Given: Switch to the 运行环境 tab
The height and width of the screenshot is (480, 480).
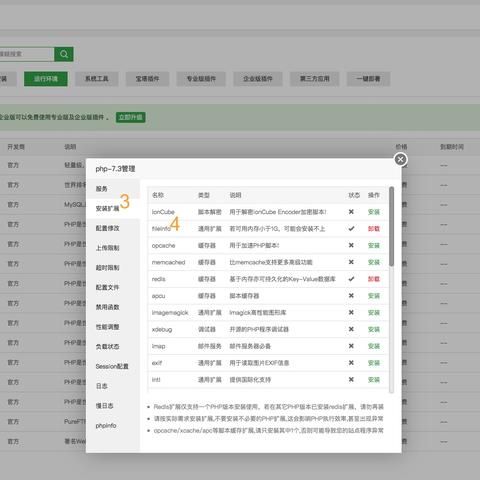Looking at the screenshot, I should 46,79.
